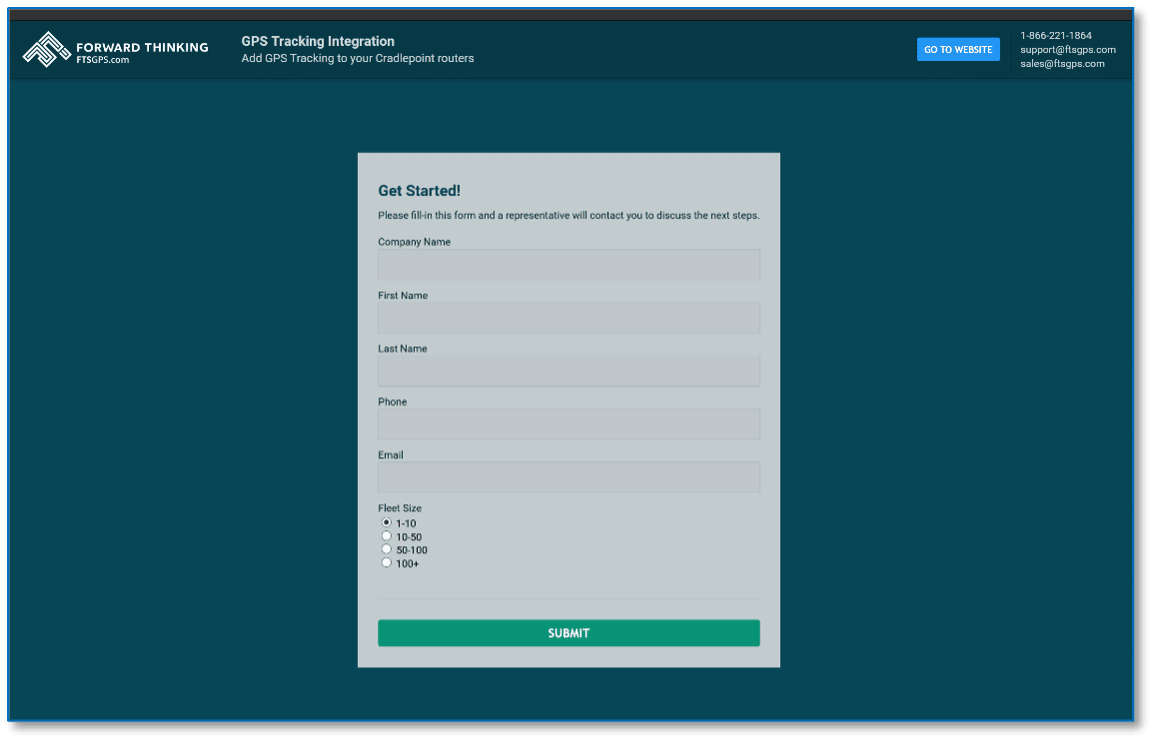The width and height of the screenshot is (1155, 745).
Task: Pick the 100+ fleet size option
Action: click(387, 561)
